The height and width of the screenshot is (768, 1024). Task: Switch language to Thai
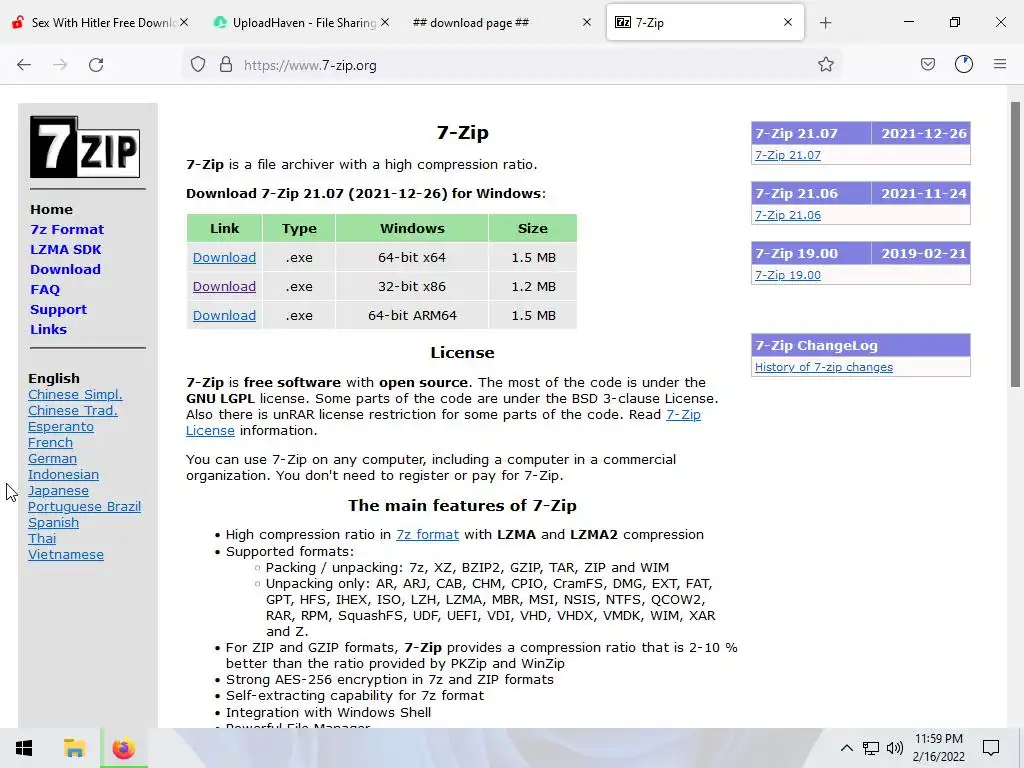(42, 539)
